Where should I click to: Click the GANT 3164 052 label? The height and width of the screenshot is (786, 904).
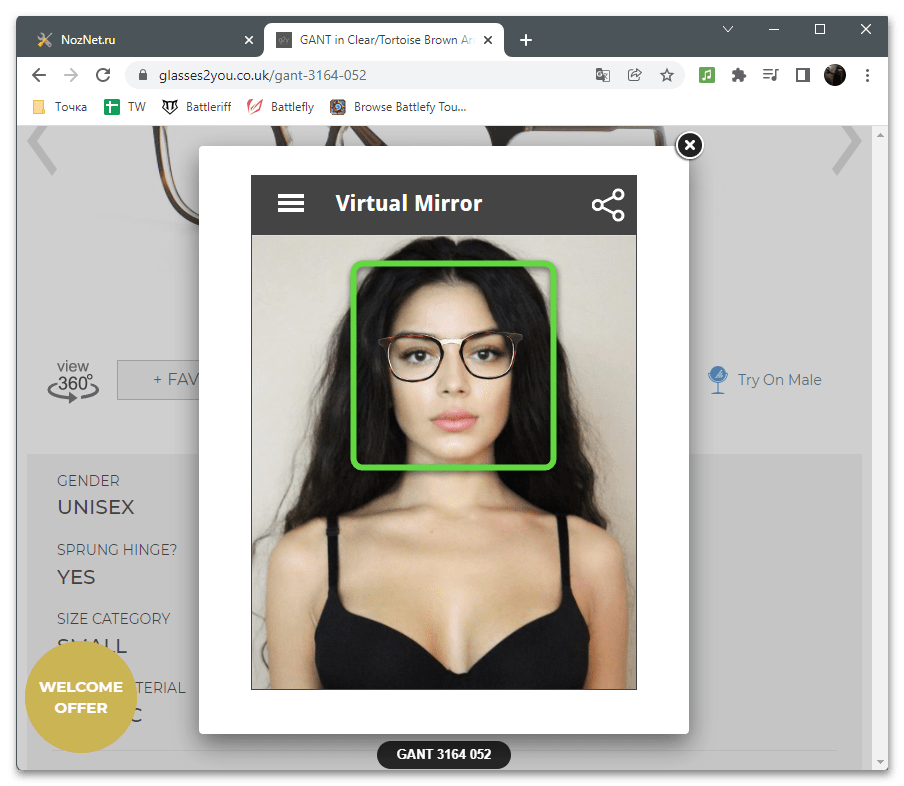click(443, 754)
